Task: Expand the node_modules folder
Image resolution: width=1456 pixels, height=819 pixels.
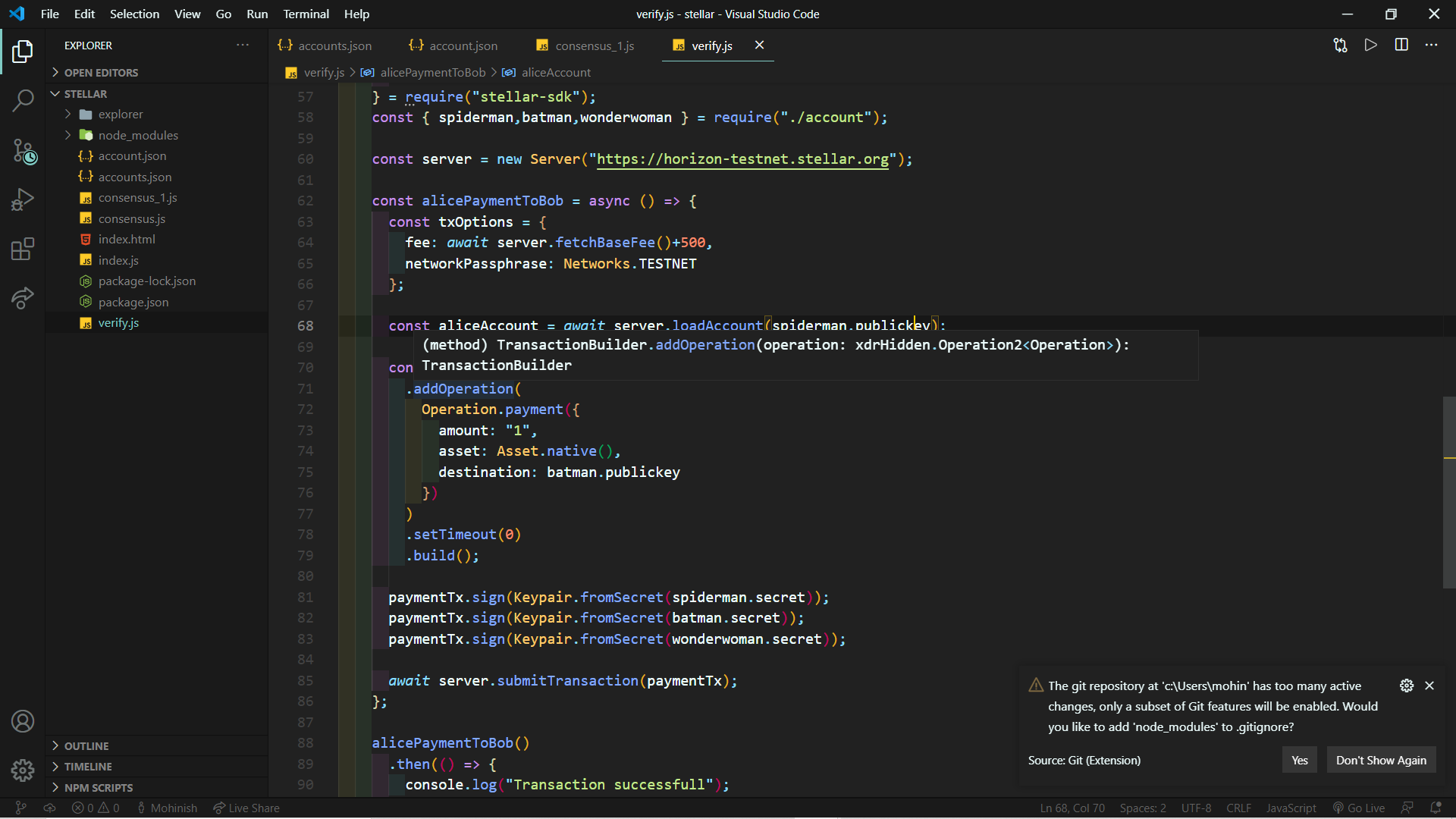Action: [138, 135]
